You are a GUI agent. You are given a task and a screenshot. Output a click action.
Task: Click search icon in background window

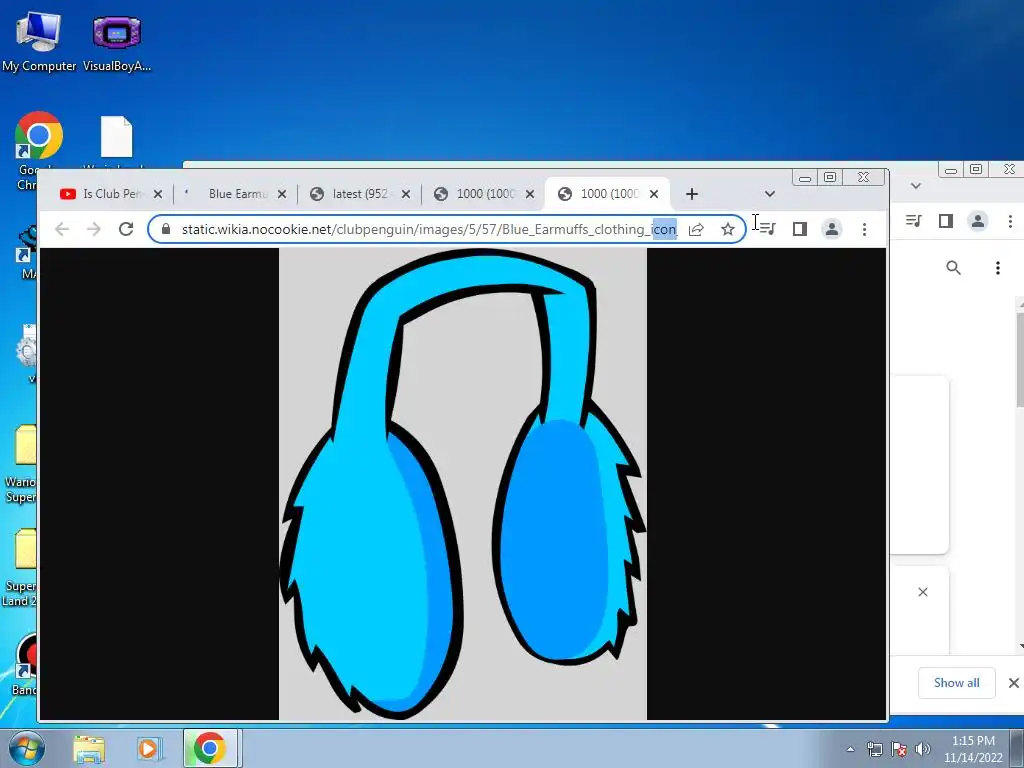pos(953,268)
